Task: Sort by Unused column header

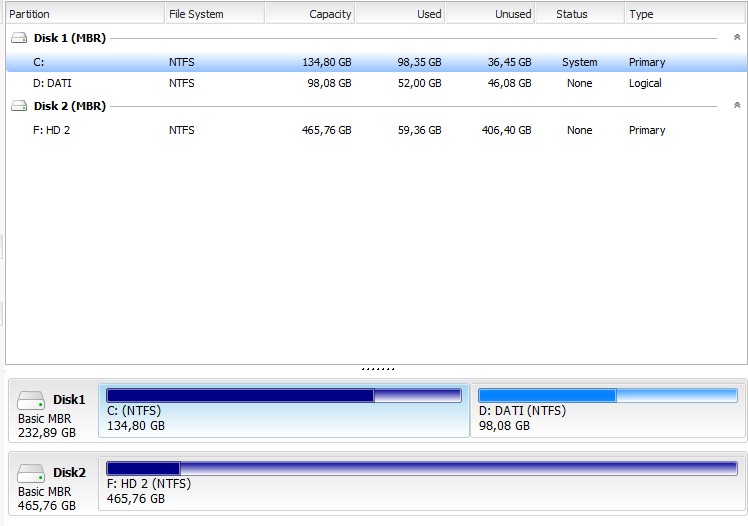Action: (x=490, y=14)
